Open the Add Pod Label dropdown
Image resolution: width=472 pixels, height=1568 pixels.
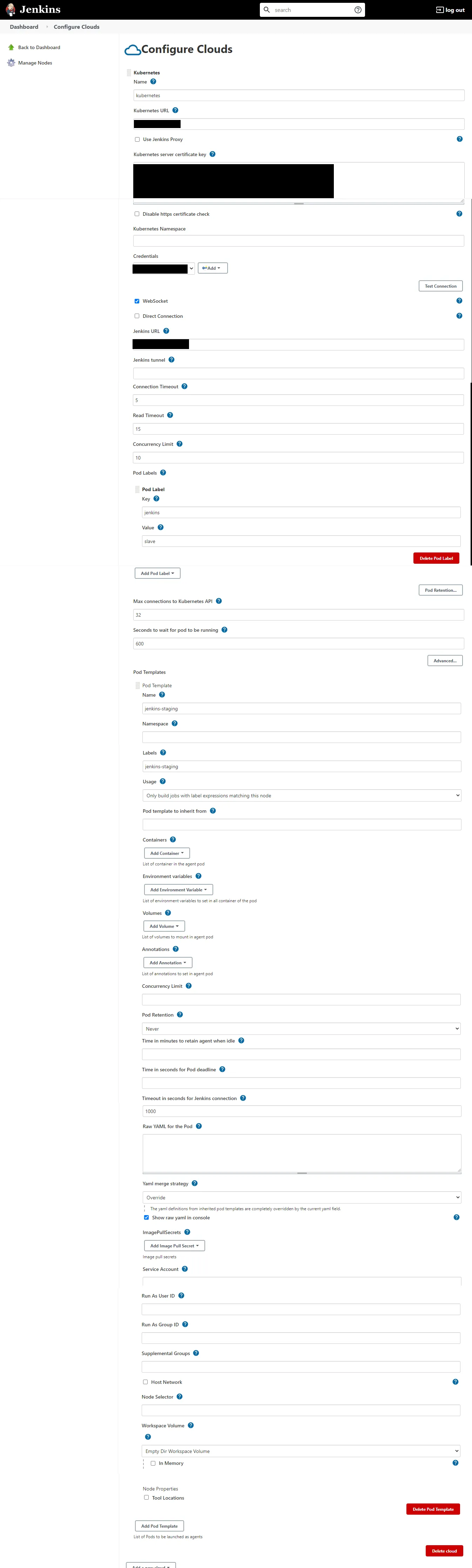pos(157,574)
